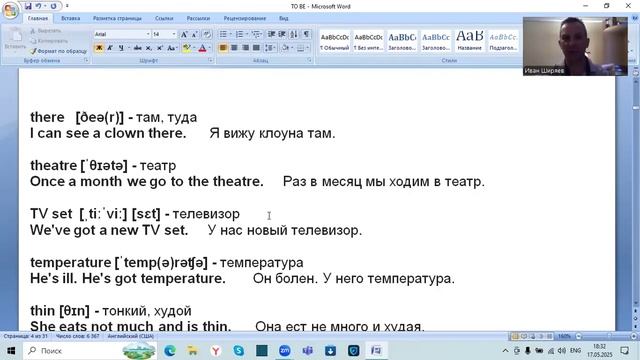Decrease font size with shrink font icon
The image size is (640, 360).
coord(195,34)
